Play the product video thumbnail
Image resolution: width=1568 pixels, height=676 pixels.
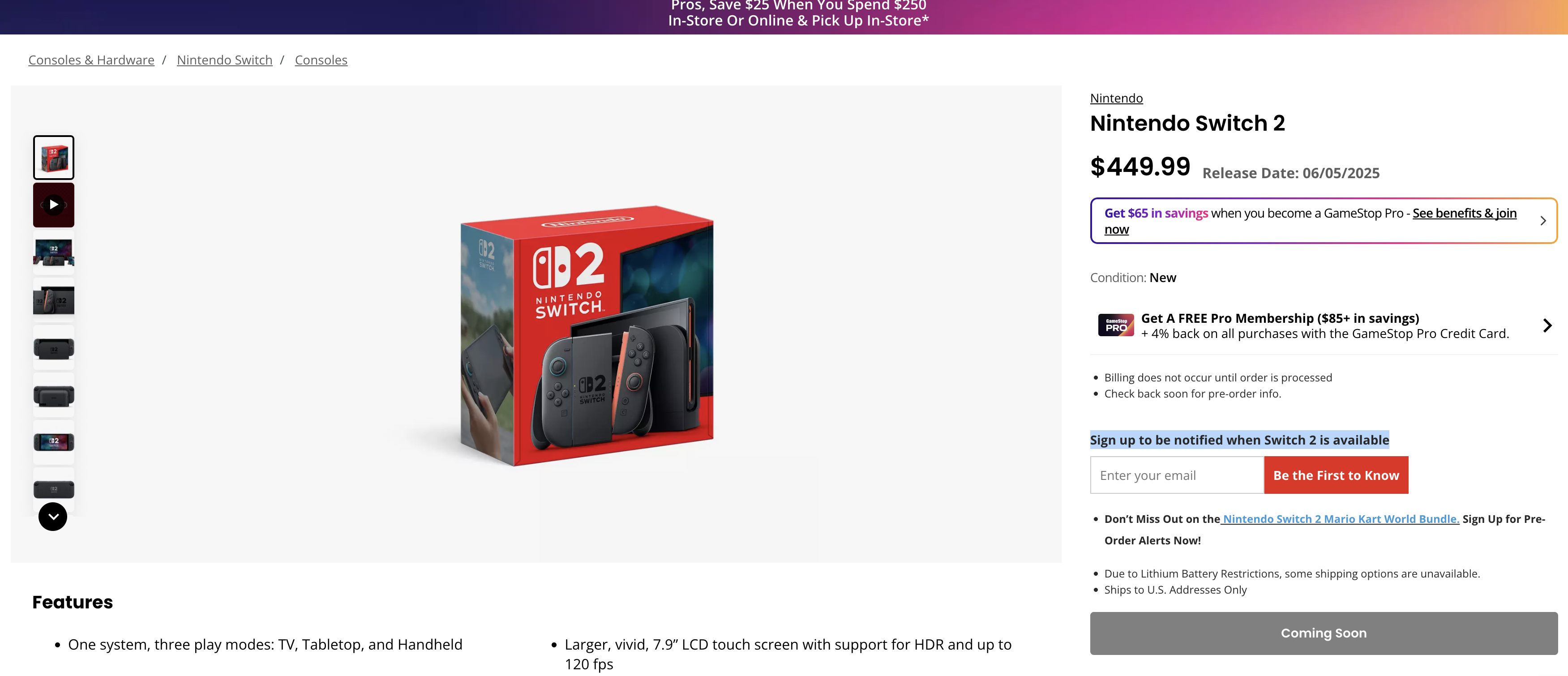click(x=54, y=205)
